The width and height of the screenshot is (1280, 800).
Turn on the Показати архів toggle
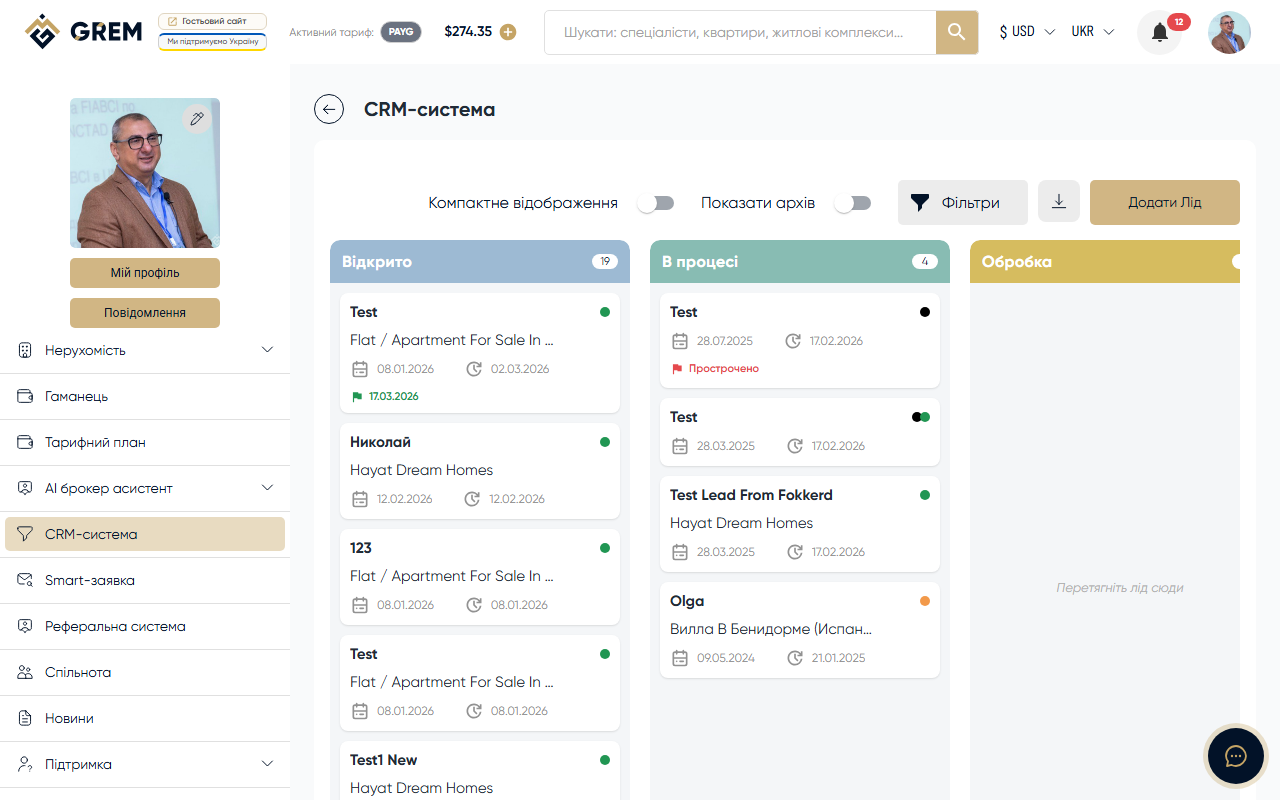click(853, 202)
